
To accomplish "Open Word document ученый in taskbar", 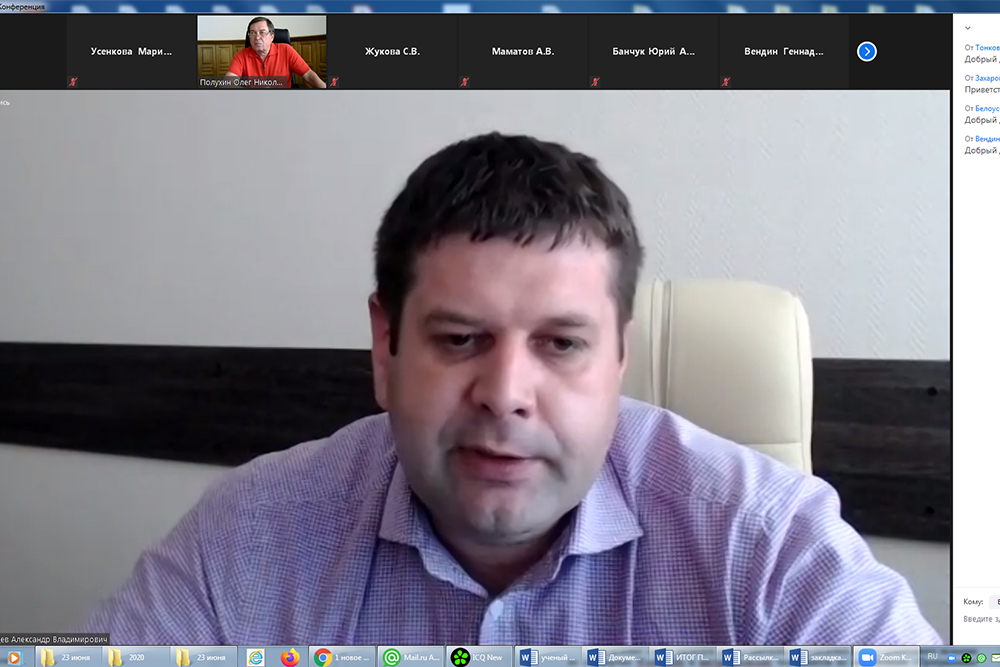I will 548,657.
